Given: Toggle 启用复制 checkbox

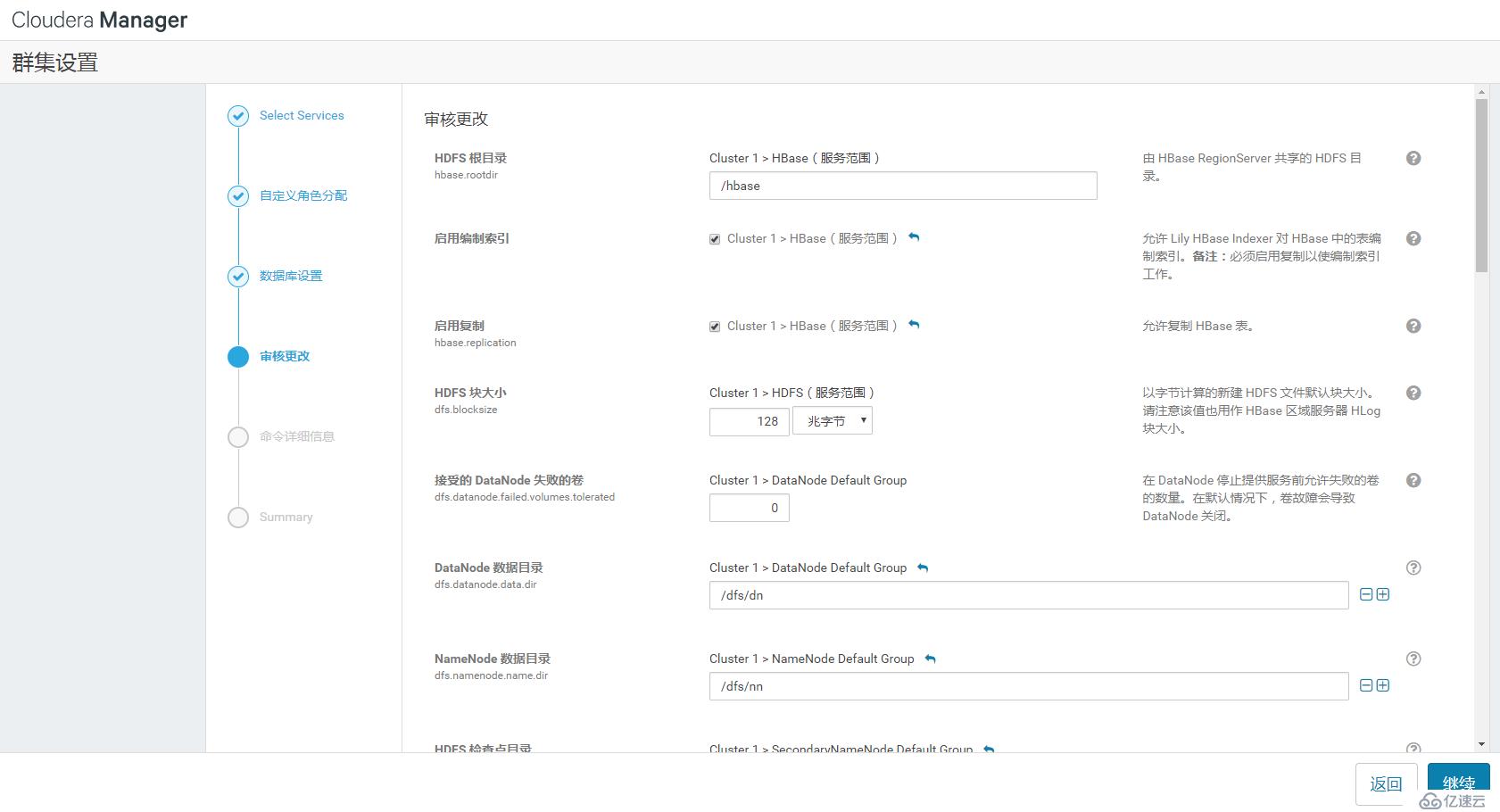Looking at the screenshot, I should (x=715, y=327).
